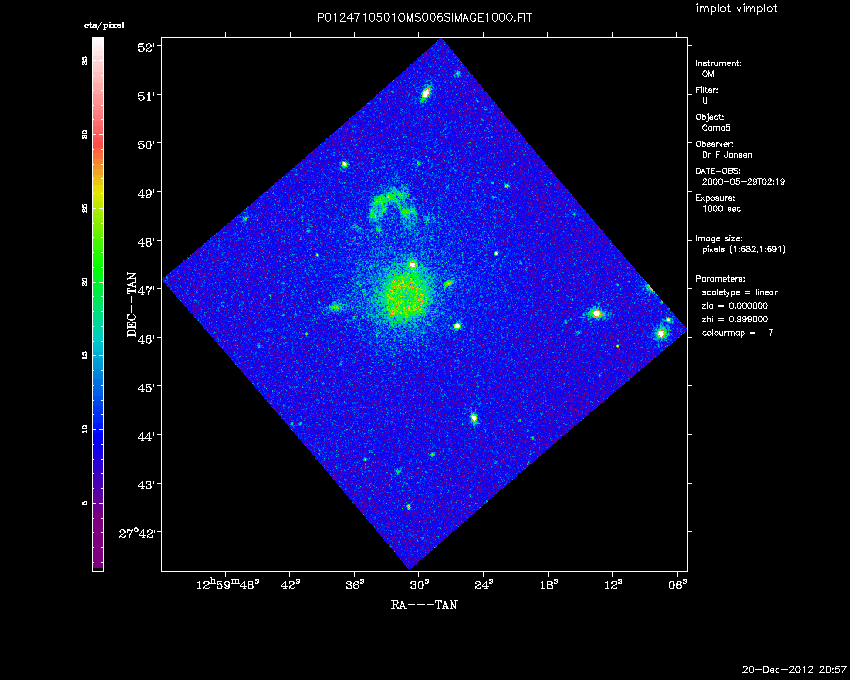Click the 'implot vimplot' header text
Image resolution: width=850 pixels, height=680 pixels.
click(736, 8)
